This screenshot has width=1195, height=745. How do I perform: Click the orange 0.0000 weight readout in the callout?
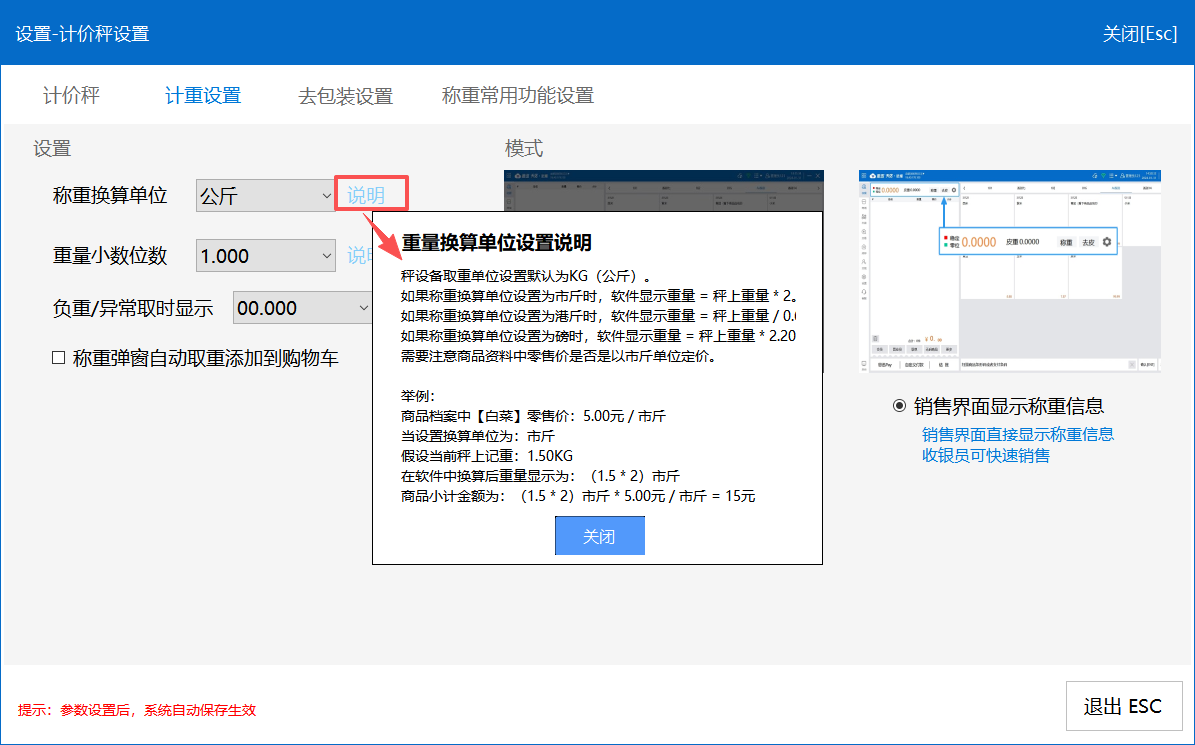tap(978, 242)
